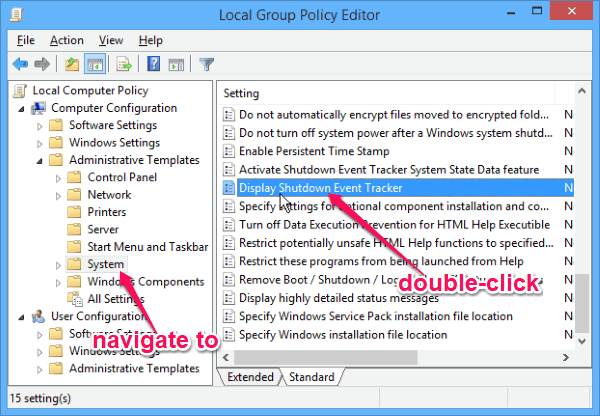This screenshot has width=600, height=416.
Task: Collapse the User Configuration node
Action: point(21,317)
